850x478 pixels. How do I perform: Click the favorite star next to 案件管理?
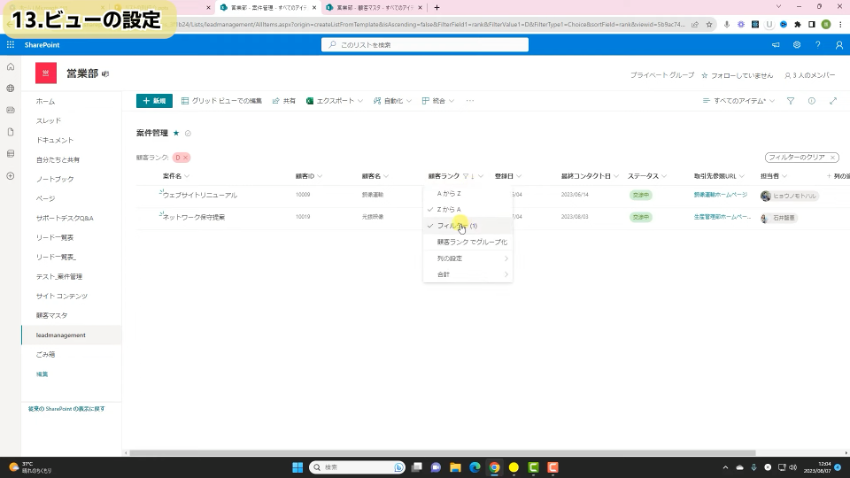[177, 132]
